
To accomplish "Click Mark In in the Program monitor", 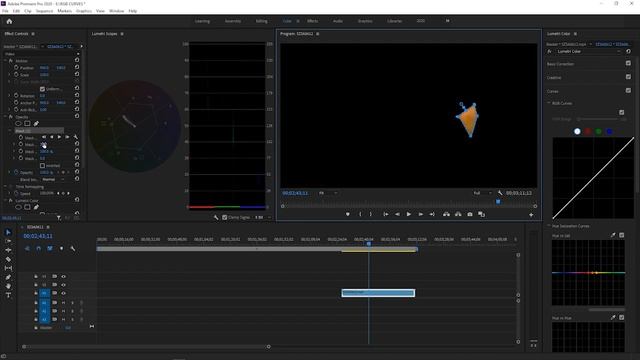I will tap(360, 214).
